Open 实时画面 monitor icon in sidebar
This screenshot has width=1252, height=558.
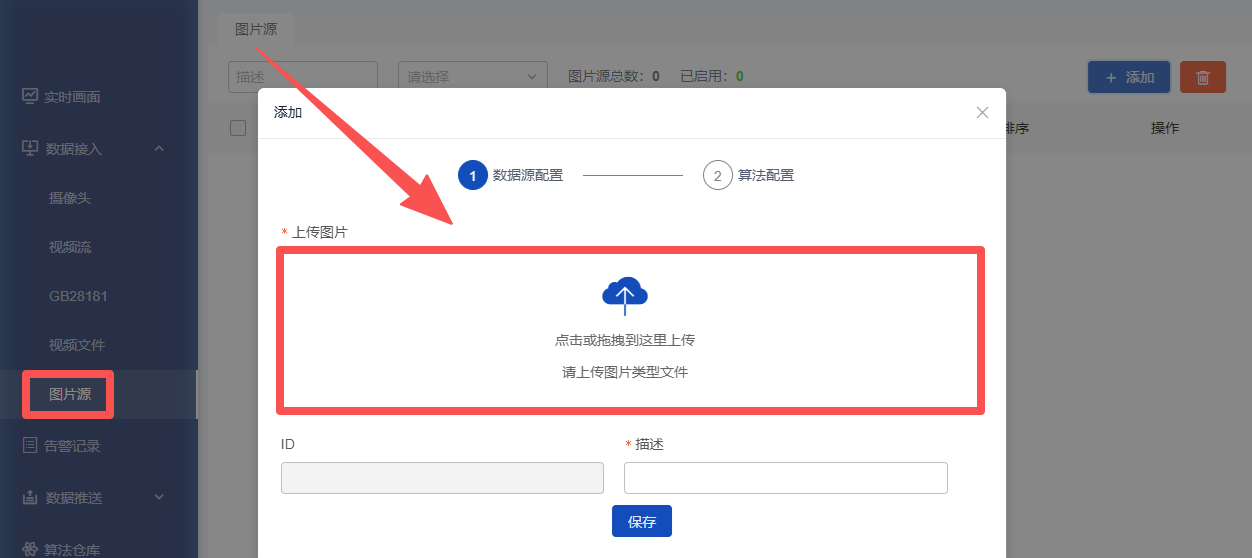30,96
